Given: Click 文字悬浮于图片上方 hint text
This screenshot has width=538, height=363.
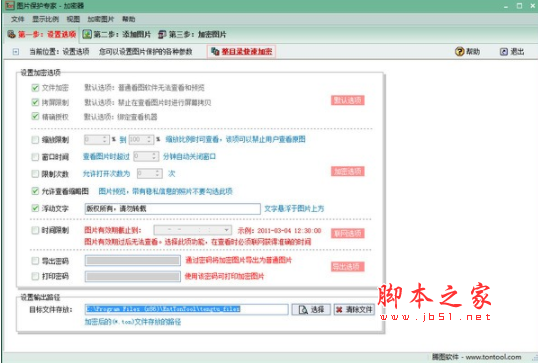Looking at the screenshot, I should 294,209.
